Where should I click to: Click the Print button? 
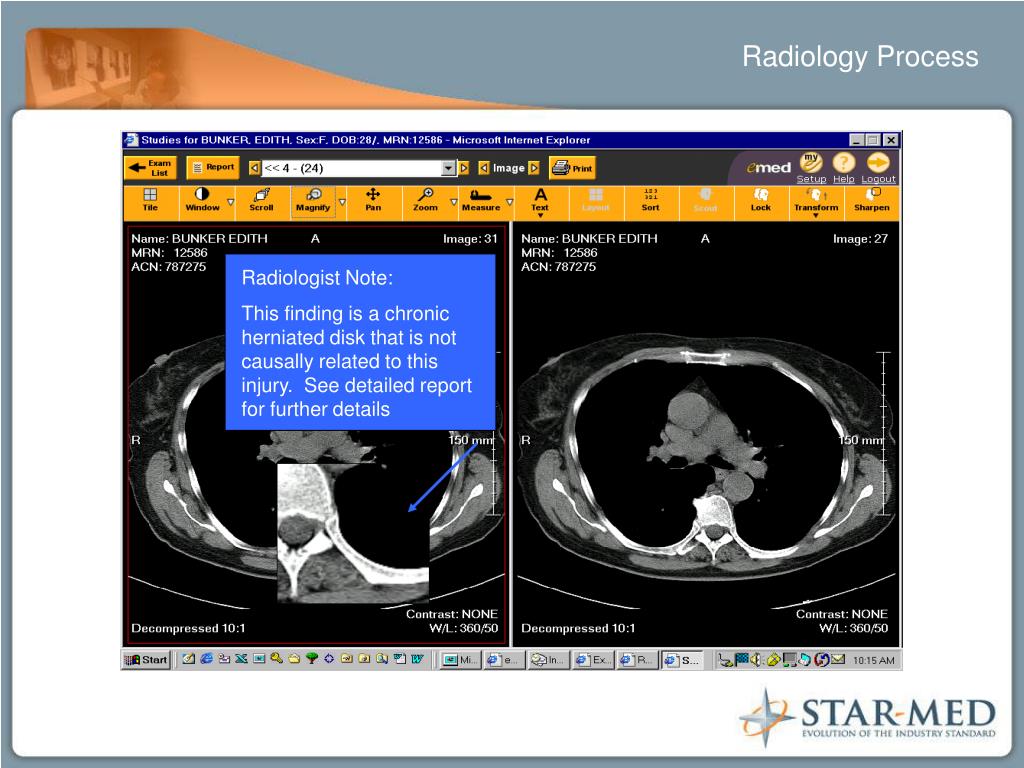(573, 168)
